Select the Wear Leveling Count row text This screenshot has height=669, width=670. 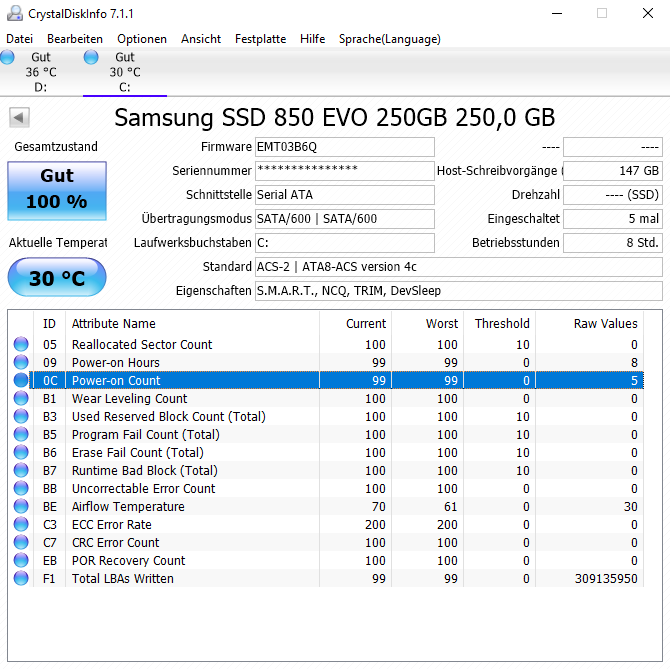point(129,398)
